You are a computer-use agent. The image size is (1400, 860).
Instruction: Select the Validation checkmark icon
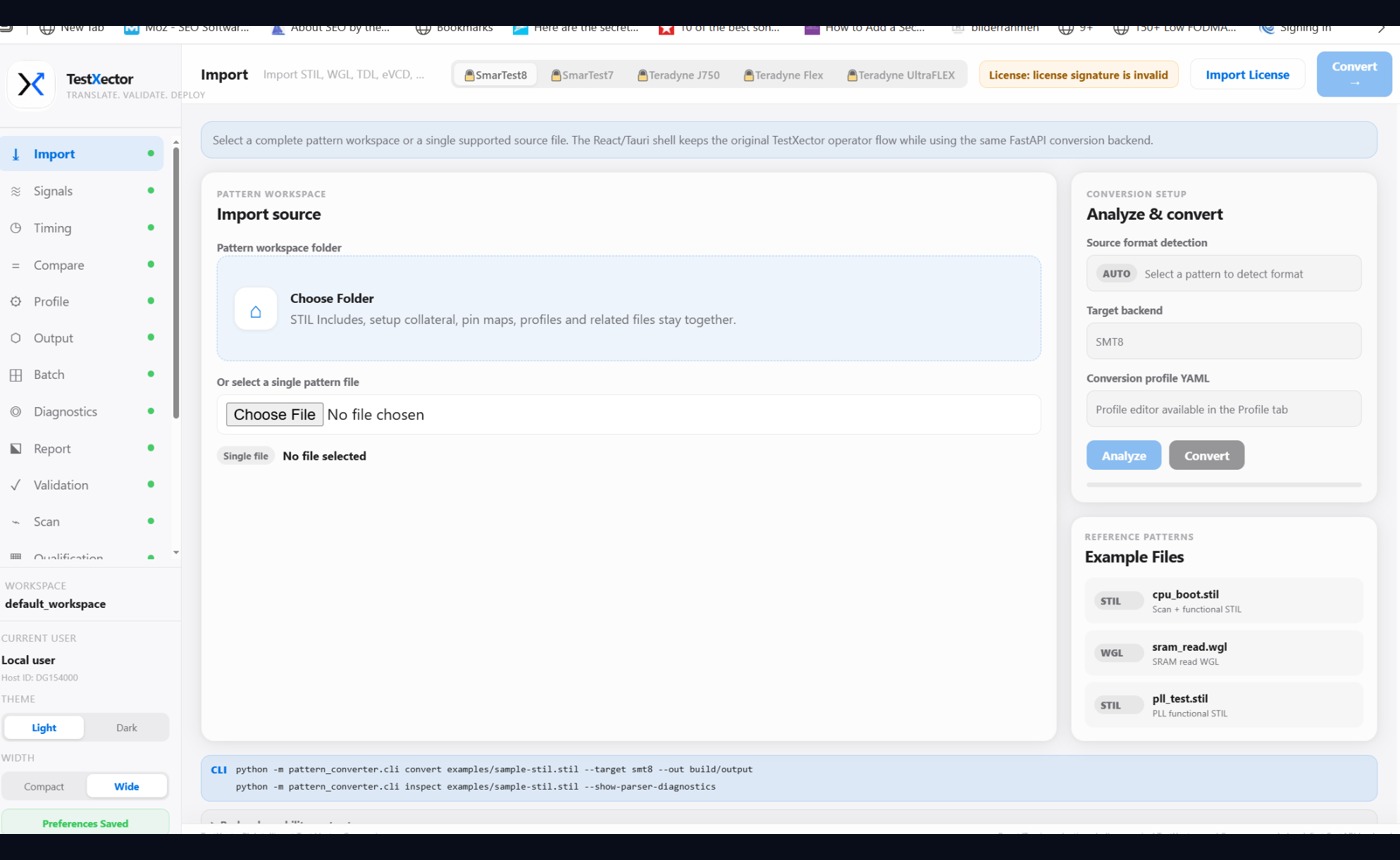(x=15, y=485)
